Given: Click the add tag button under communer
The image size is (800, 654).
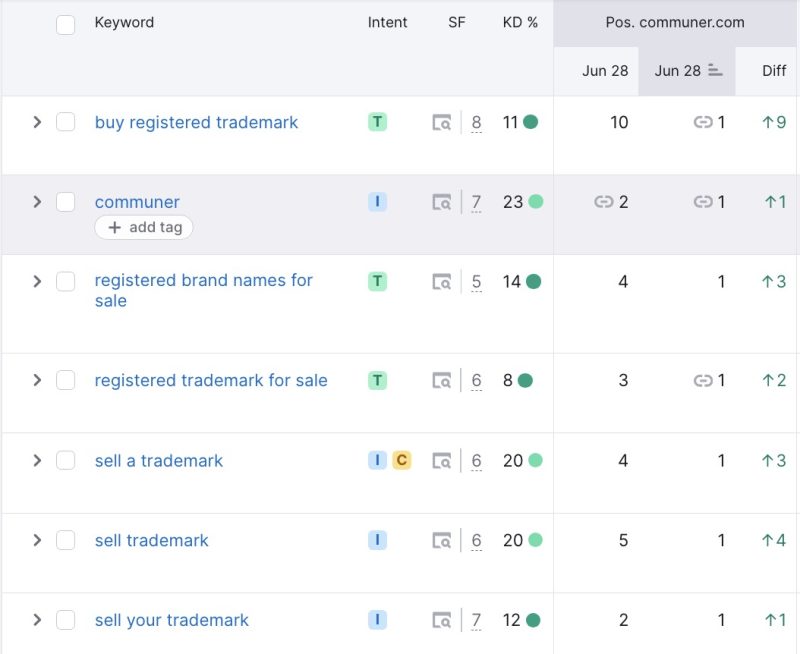Looking at the screenshot, I should point(144,228).
